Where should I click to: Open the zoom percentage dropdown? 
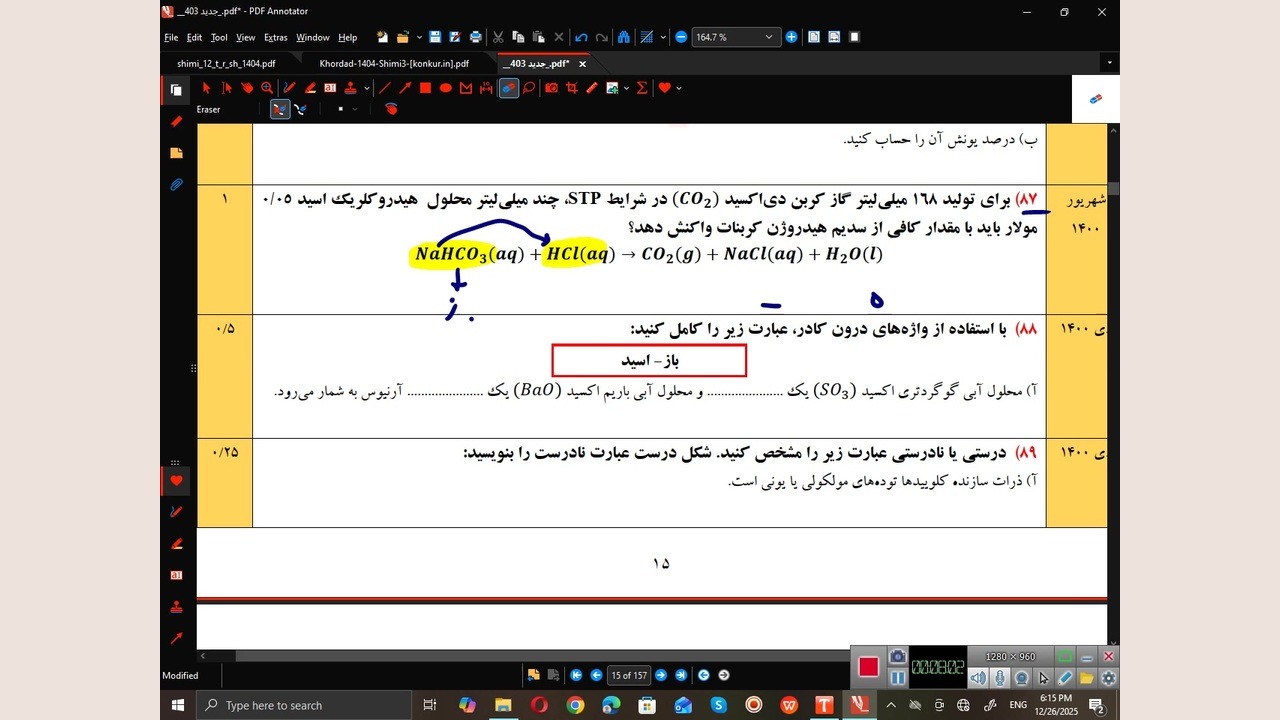(x=768, y=37)
